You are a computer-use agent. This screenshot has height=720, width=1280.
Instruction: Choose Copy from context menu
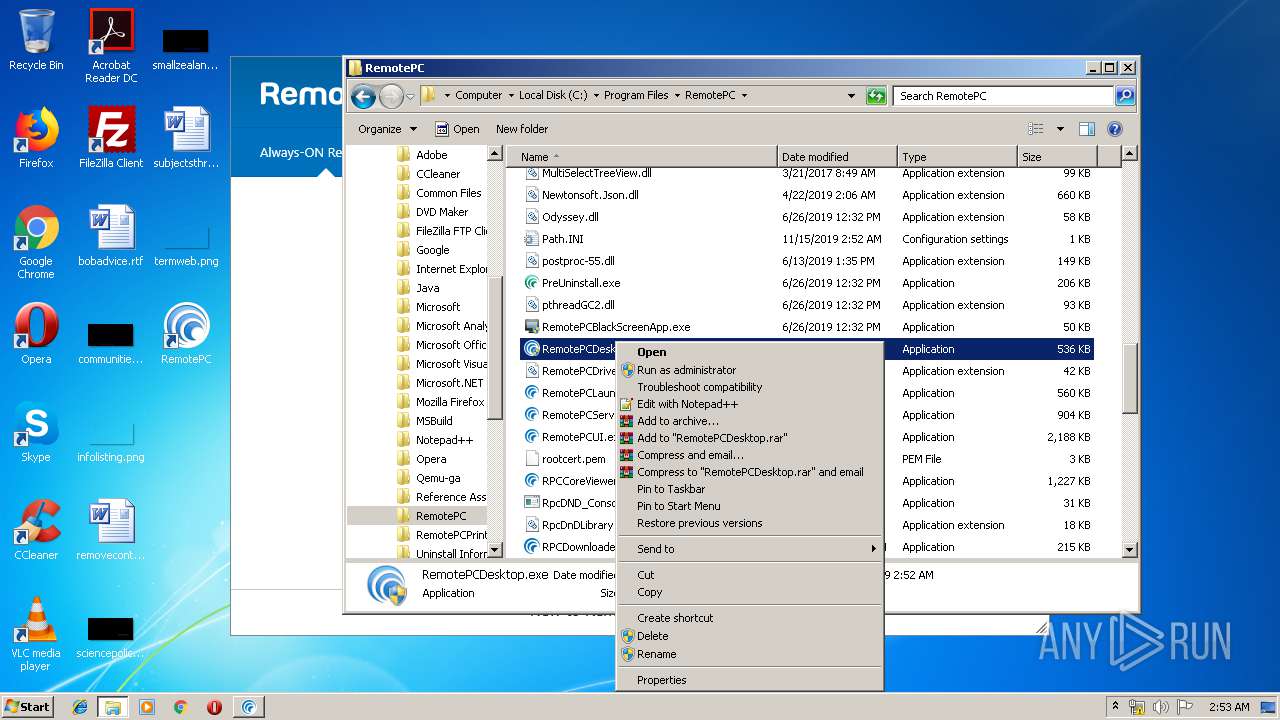pyautogui.click(x=749, y=592)
